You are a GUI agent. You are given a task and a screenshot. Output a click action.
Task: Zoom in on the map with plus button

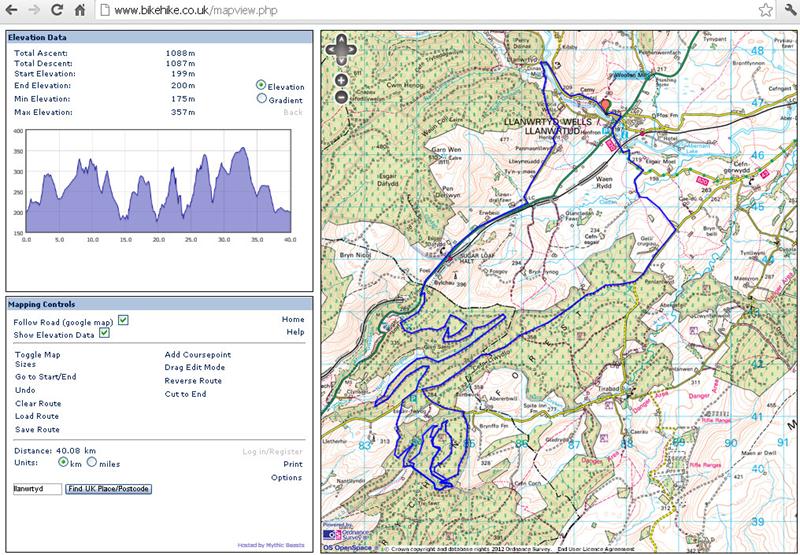pos(342,80)
